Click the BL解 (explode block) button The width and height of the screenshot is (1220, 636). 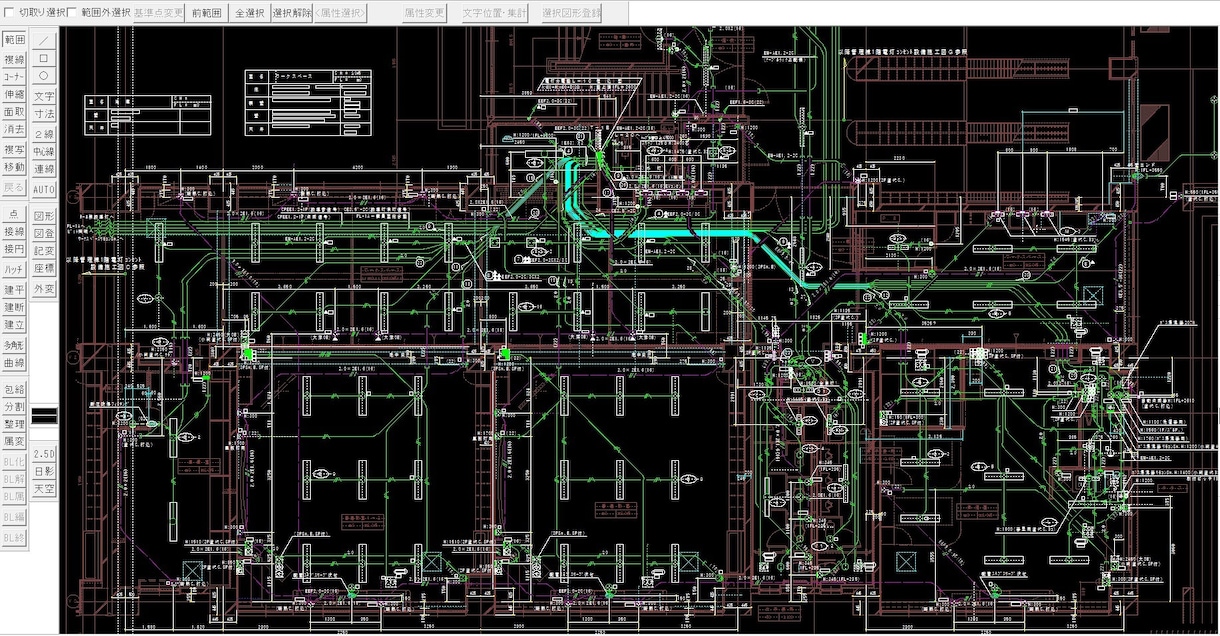tap(14, 480)
